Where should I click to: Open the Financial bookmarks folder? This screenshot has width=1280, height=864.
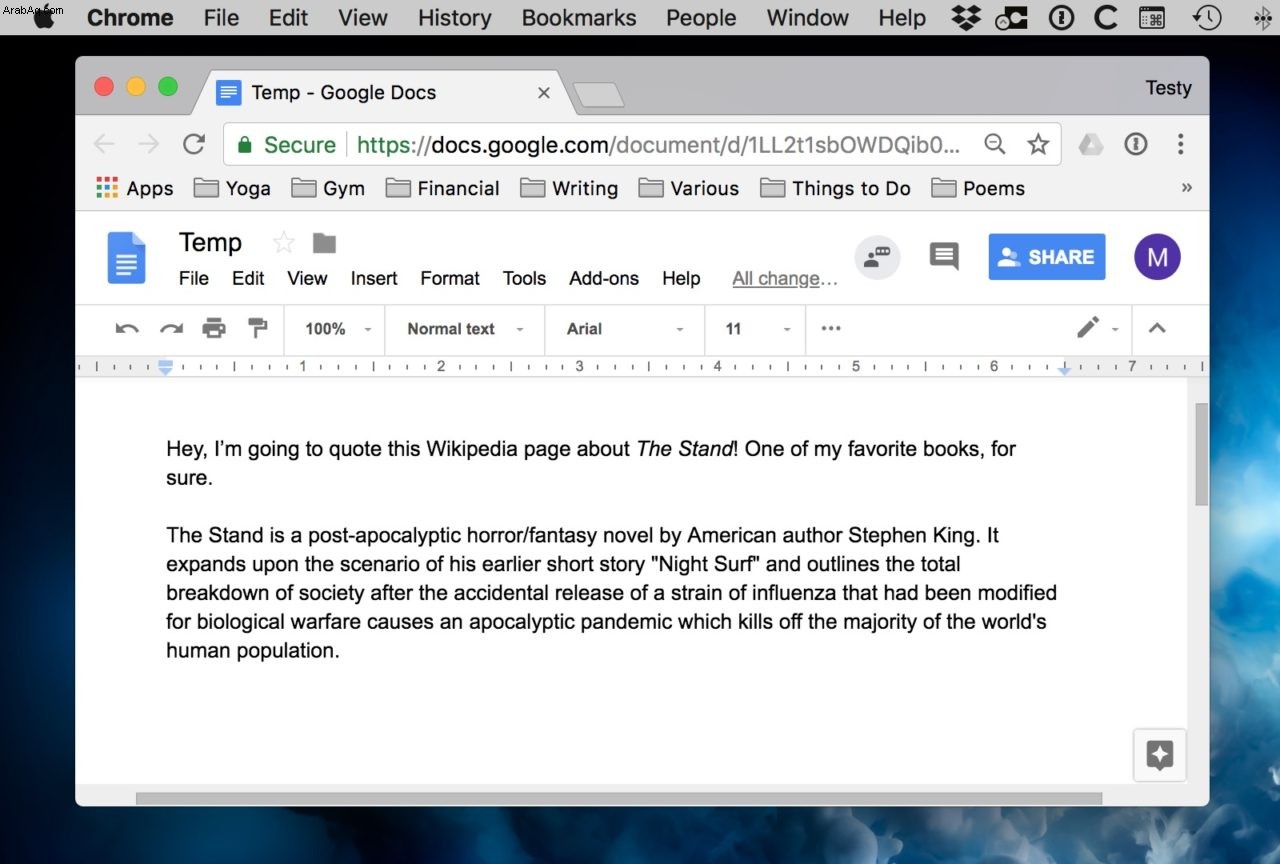point(442,188)
